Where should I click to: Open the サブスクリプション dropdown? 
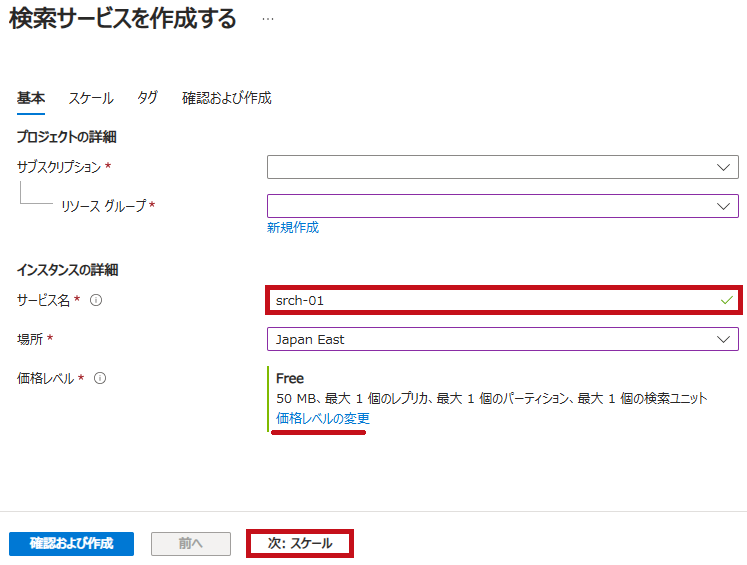pos(503,167)
